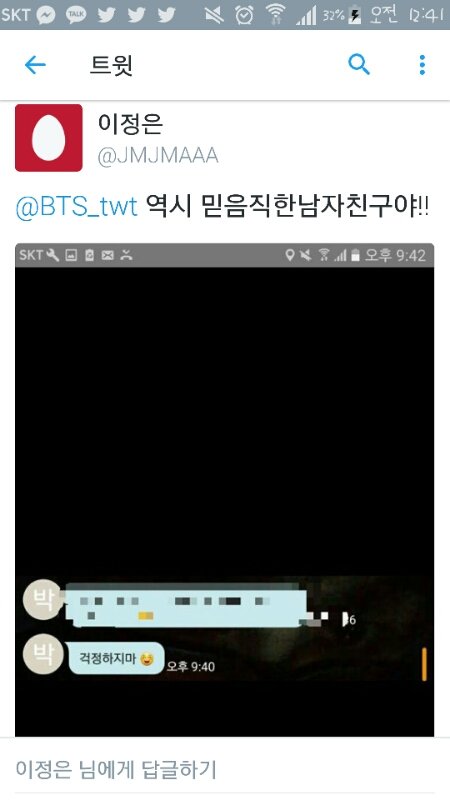Tap the upper 박 chat avatar

(43, 599)
